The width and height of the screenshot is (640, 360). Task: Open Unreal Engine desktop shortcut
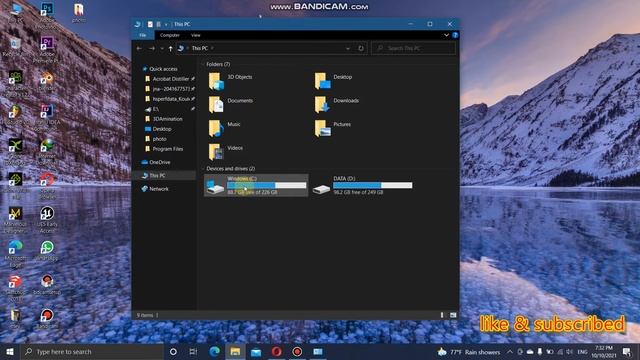click(x=47, y=219)
